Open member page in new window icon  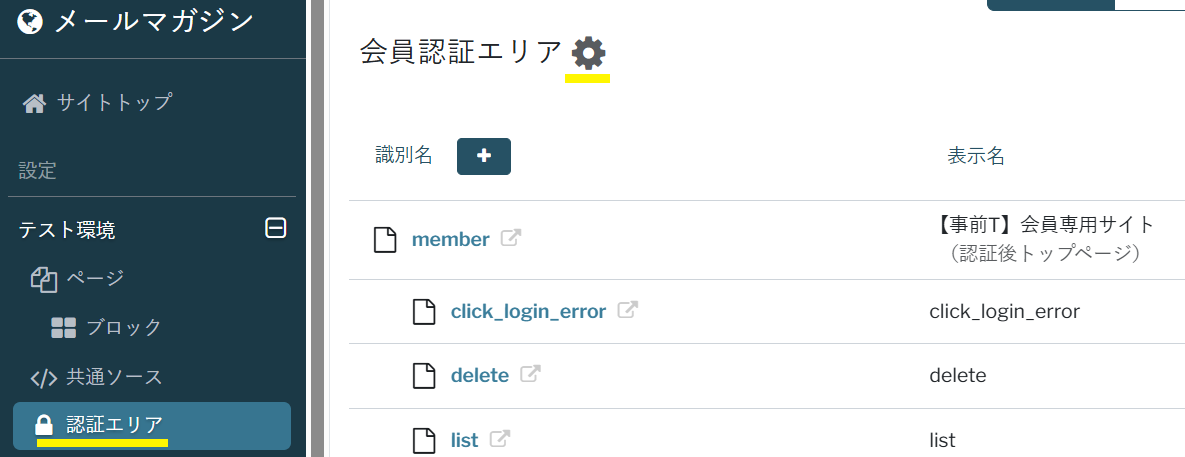tap(510, 239)
